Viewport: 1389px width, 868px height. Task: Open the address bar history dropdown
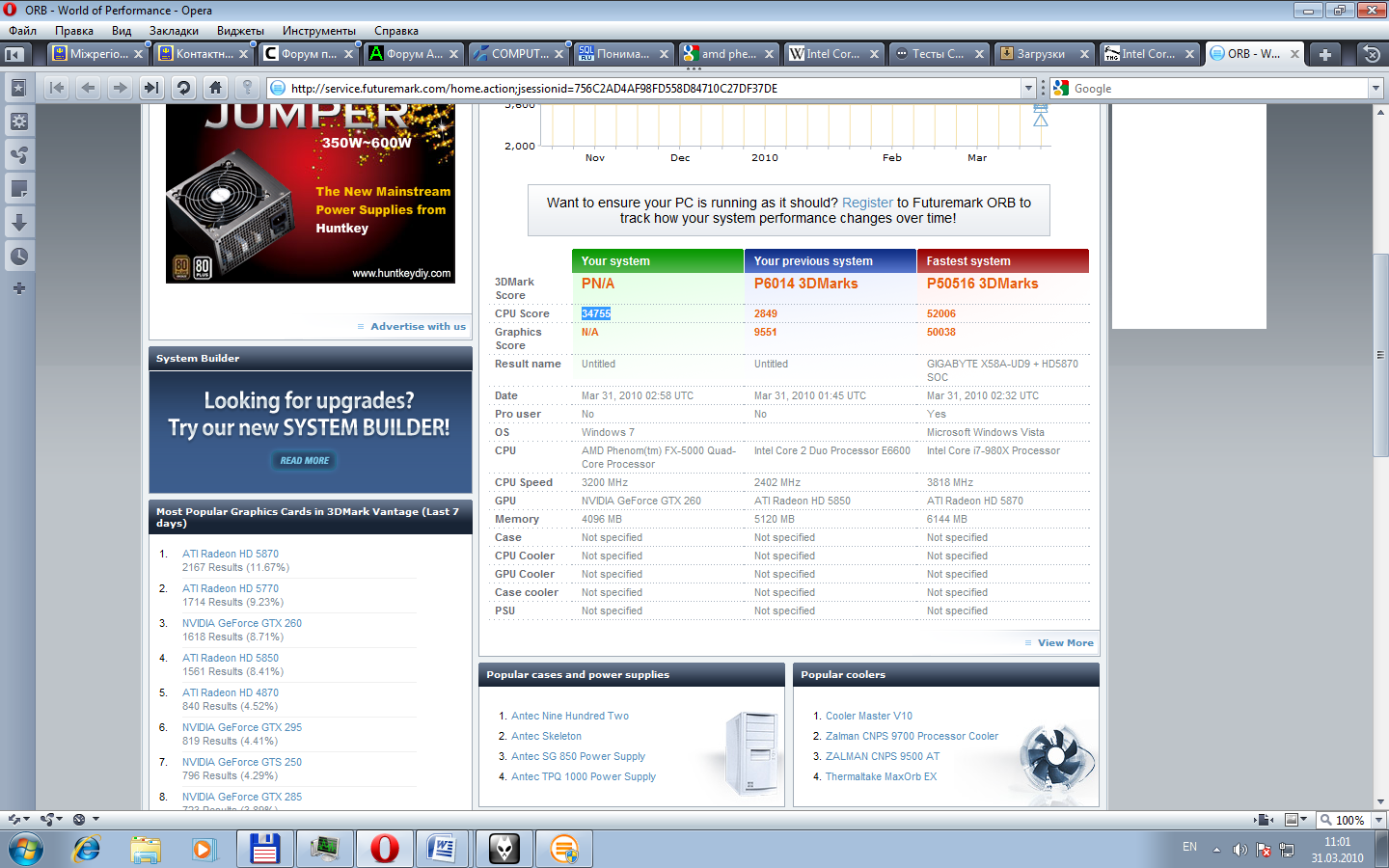pos(1028,89)
